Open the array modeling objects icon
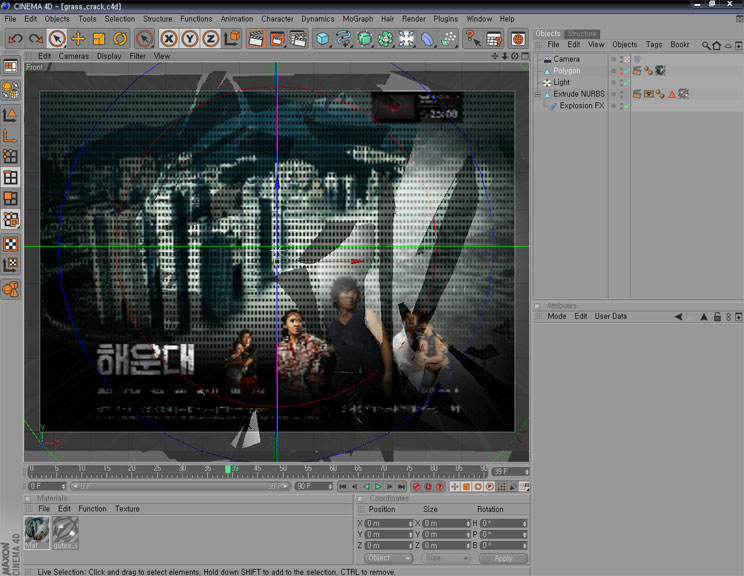 click(385, 38)
